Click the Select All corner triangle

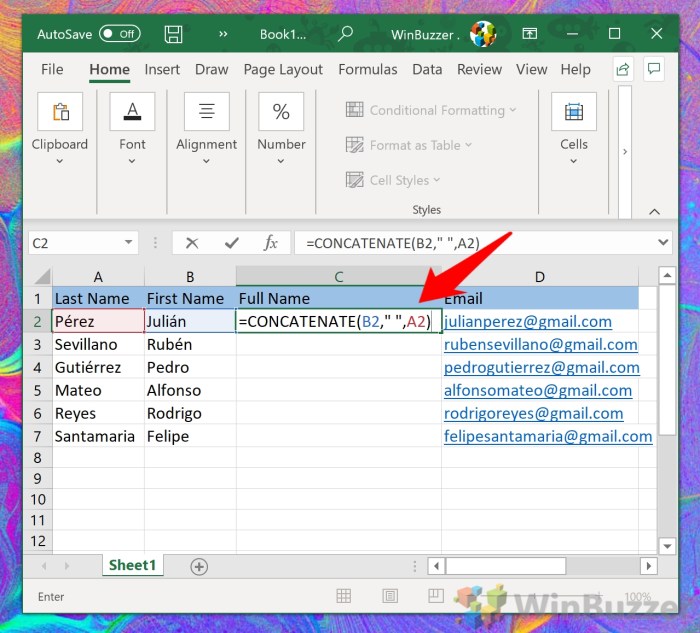(x=43, y=277)
